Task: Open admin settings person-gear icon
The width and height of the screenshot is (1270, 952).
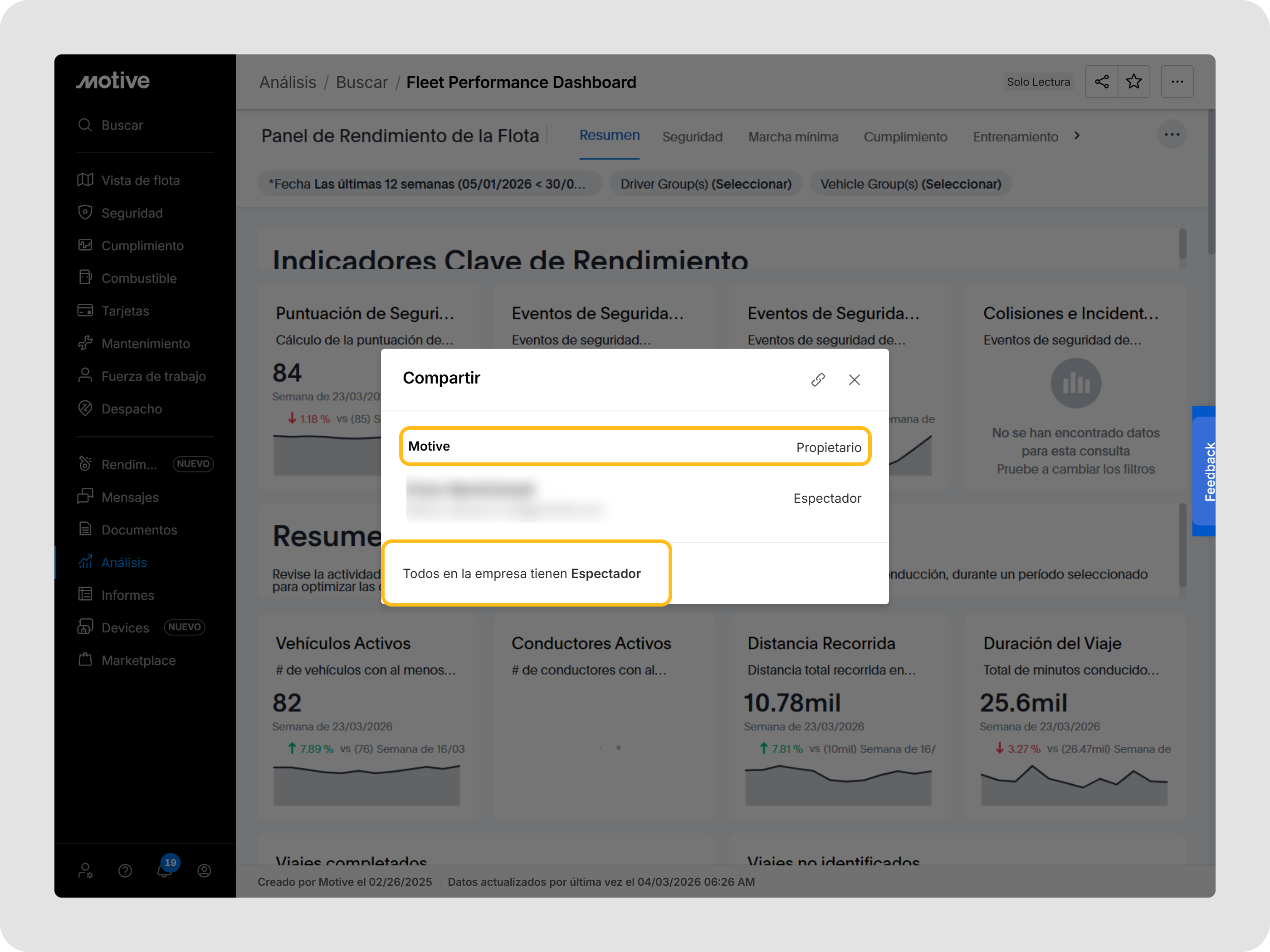Action: coord(86,870)
